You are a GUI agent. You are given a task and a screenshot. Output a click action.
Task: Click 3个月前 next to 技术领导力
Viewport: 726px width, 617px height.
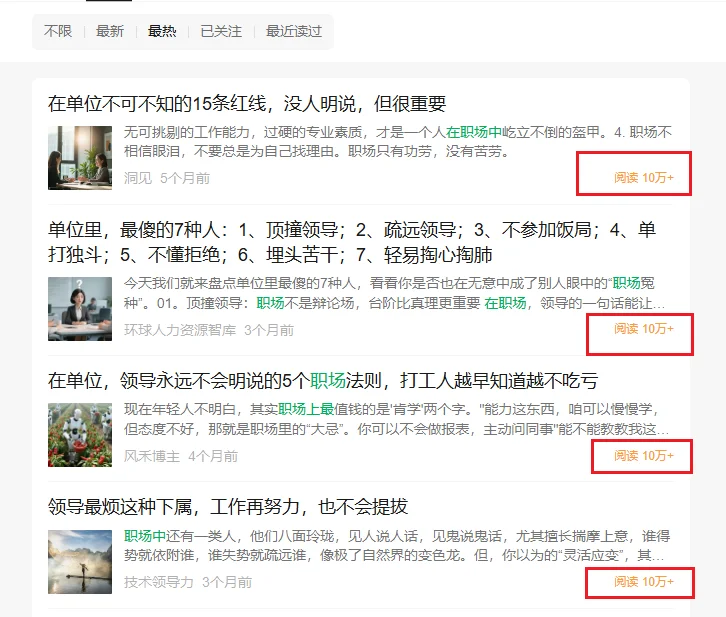point(227,582)
